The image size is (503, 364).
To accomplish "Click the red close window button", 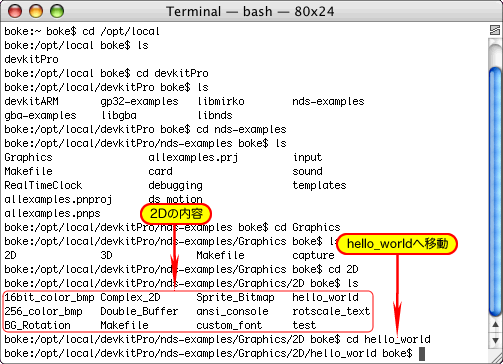I will [x=15, y=11].
